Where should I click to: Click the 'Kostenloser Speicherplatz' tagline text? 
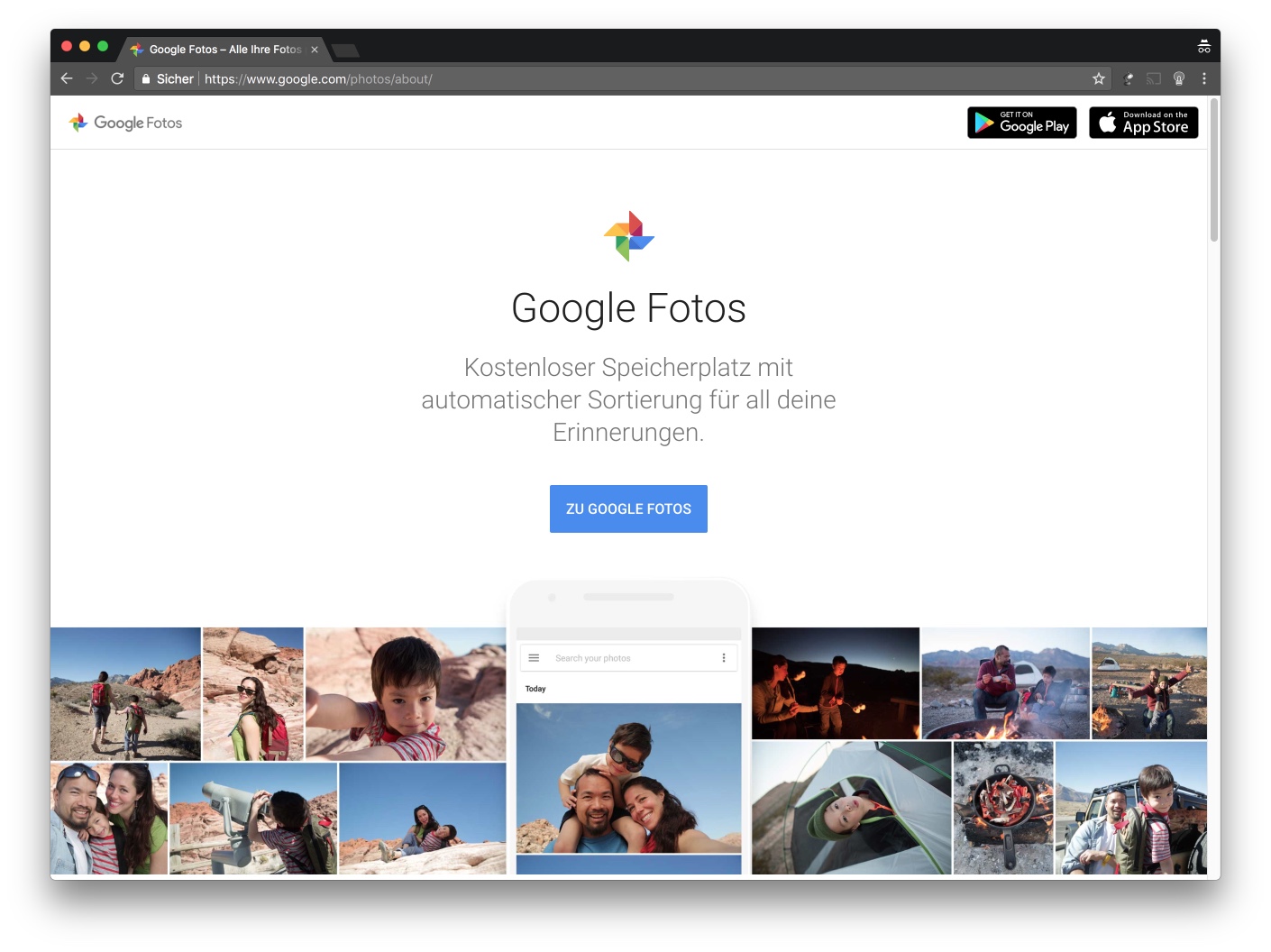coord(628,399)
